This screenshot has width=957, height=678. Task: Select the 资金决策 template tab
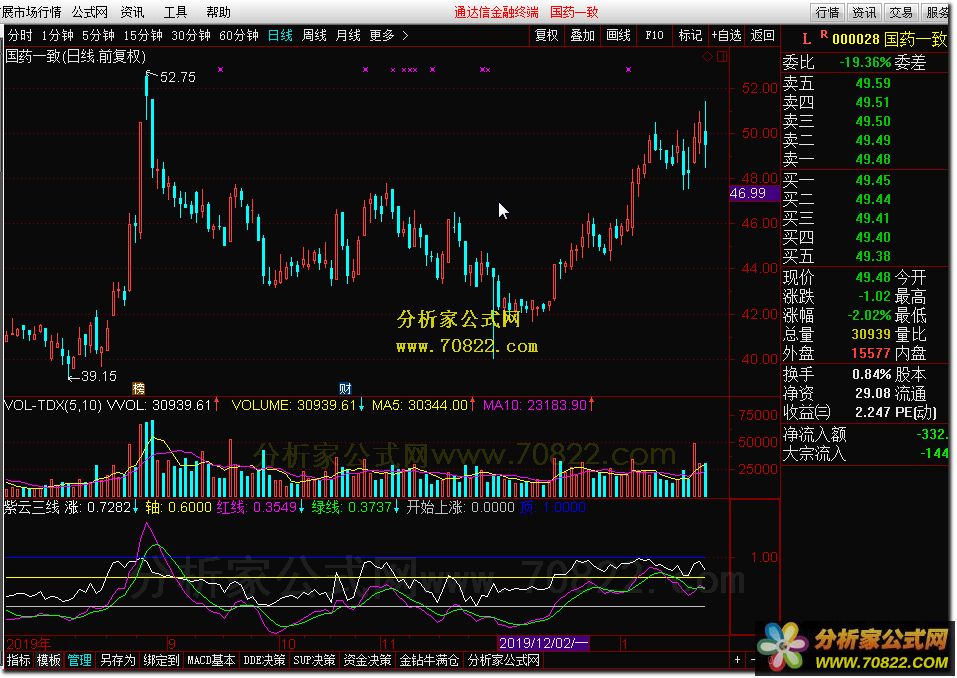coord(367,660)
